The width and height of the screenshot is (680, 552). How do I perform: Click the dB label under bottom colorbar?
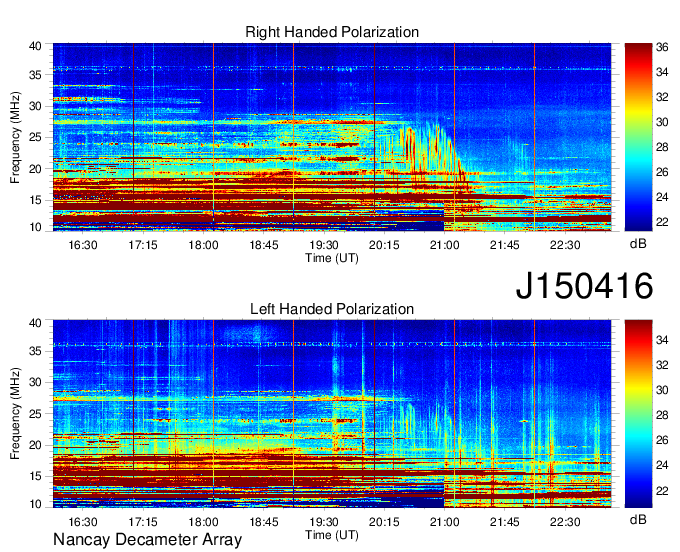638,520
